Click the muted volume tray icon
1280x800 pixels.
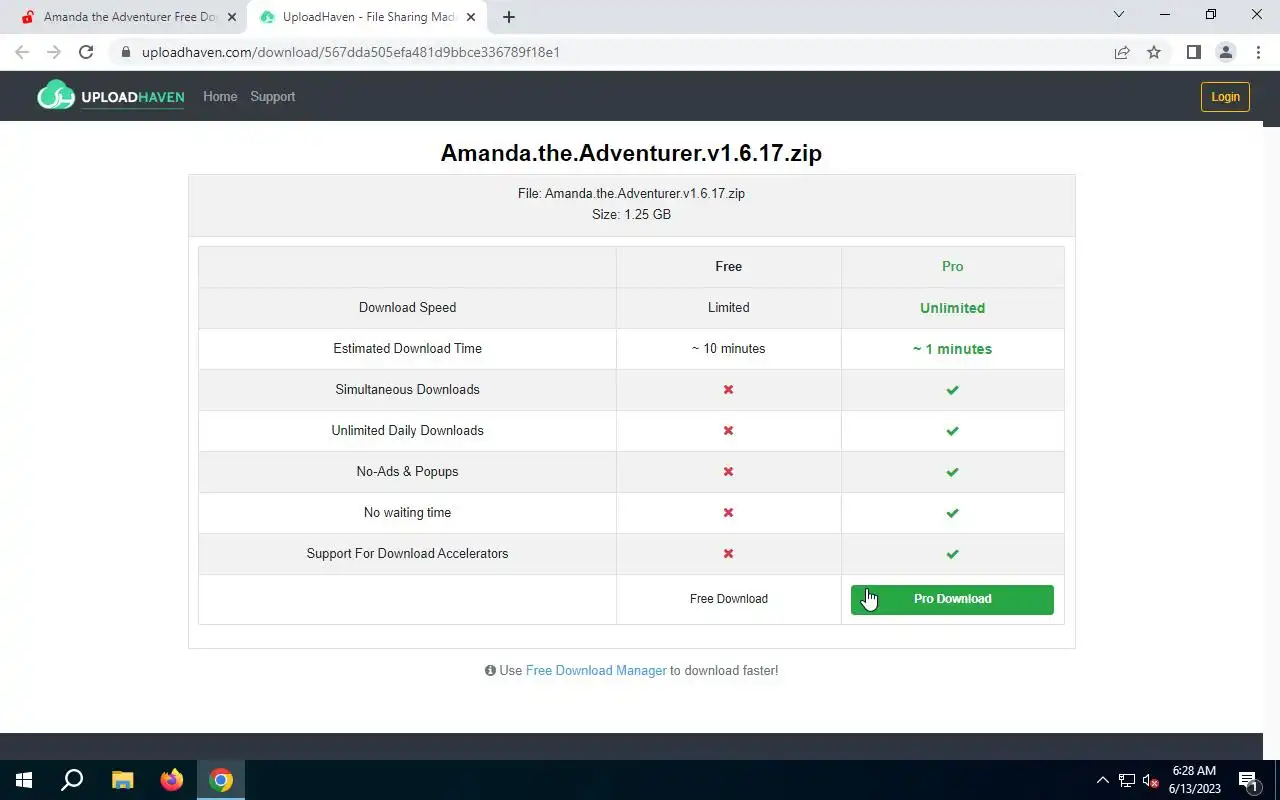(1151, 780)
